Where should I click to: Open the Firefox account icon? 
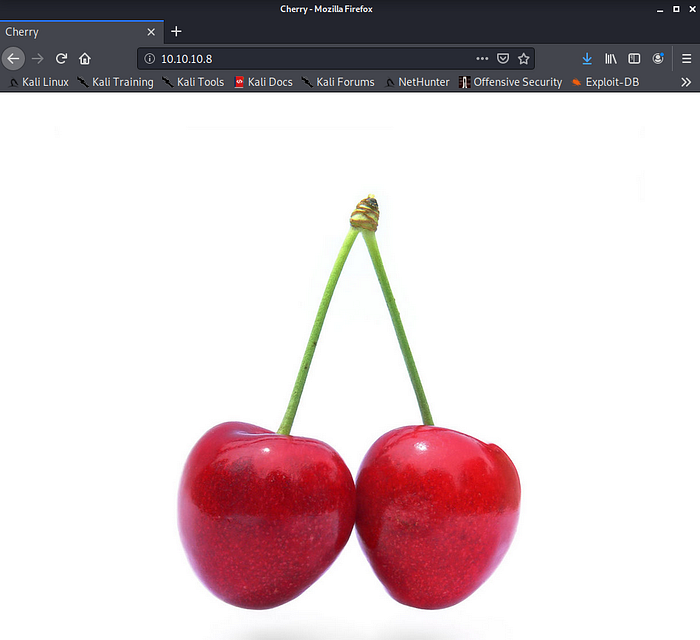pos(658,59)
